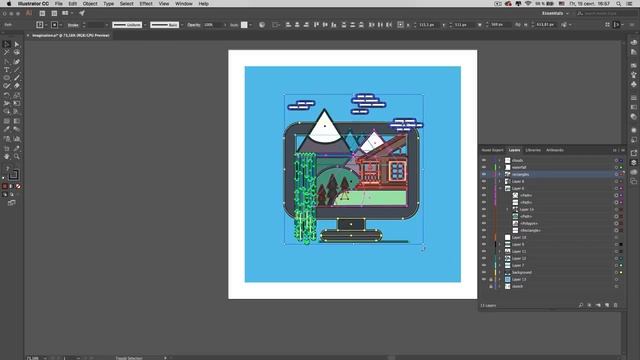Expand the background layer
Image resolution: width=640 pixels, height=360 pixels.
click(500, 272)
